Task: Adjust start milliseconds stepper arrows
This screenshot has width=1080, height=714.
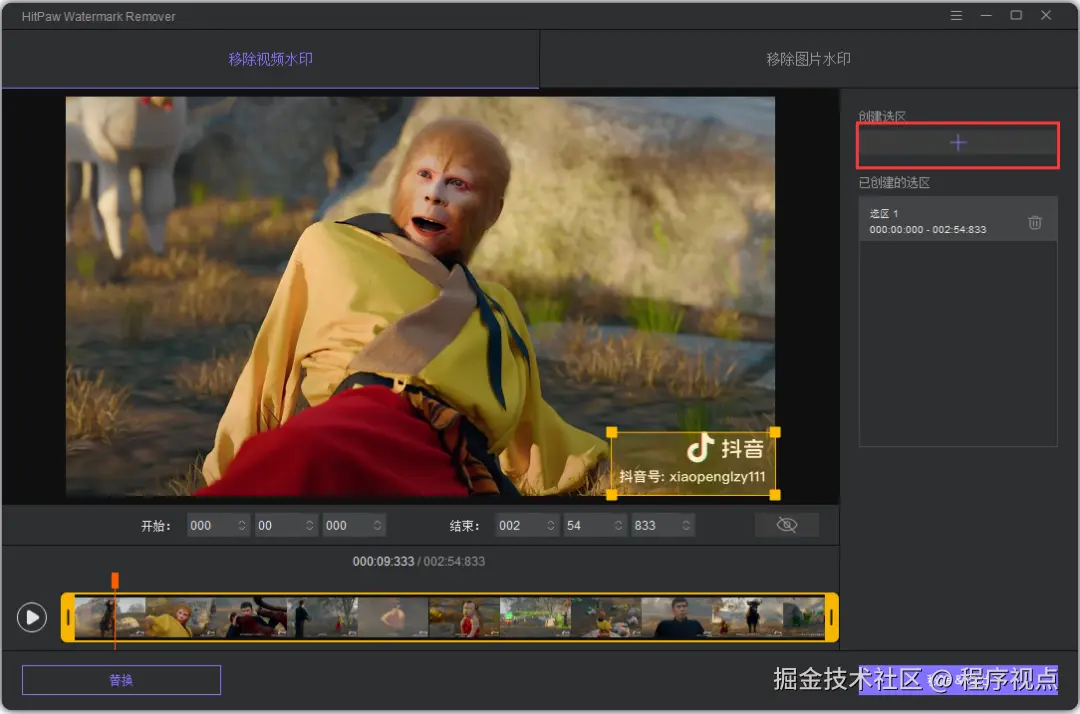Action: pyautogui.click(x=377, y=525)
